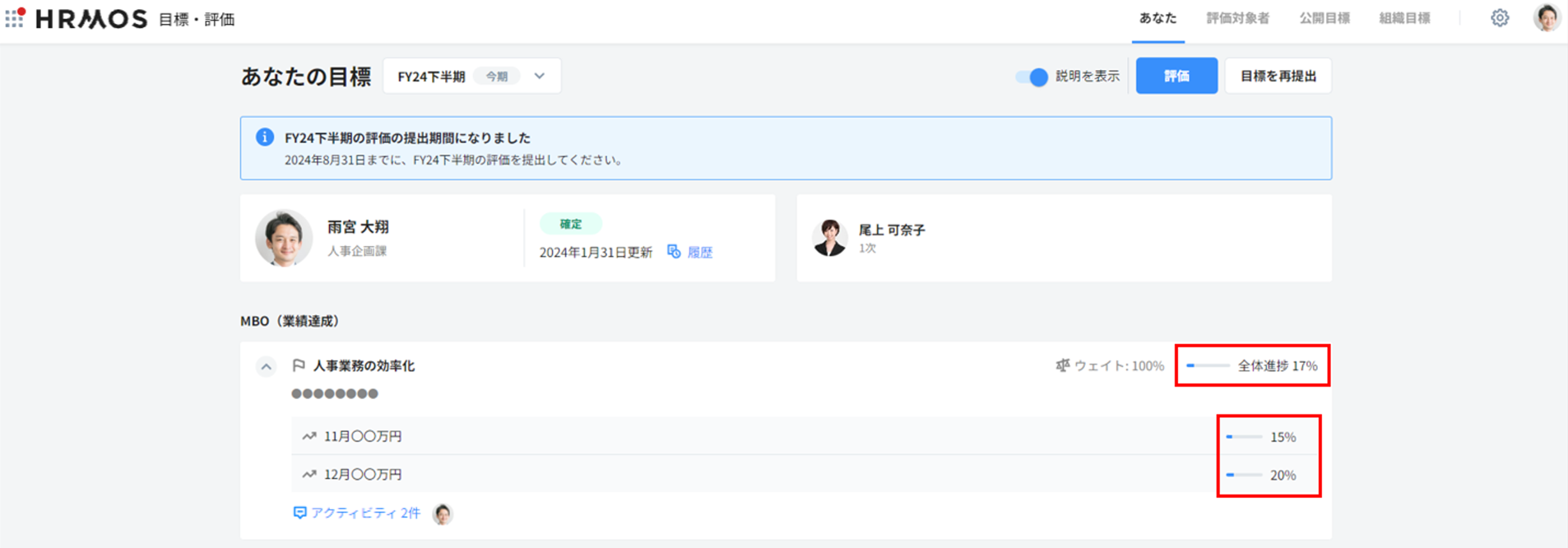This screenshot has height=548, width=1568.
Task: Open the app launcher grid icon
Action: [15, 18]
